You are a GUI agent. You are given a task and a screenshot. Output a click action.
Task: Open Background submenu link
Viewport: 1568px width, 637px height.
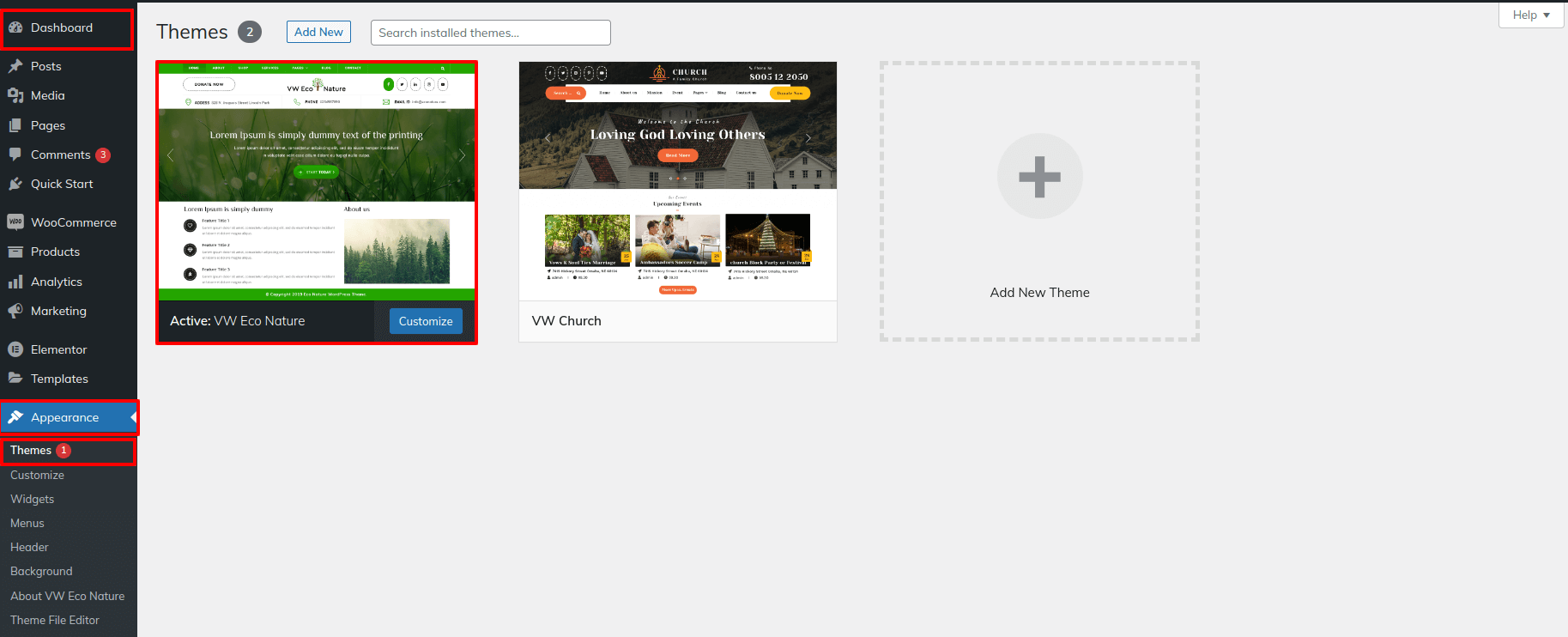click(x=41, y=571)
